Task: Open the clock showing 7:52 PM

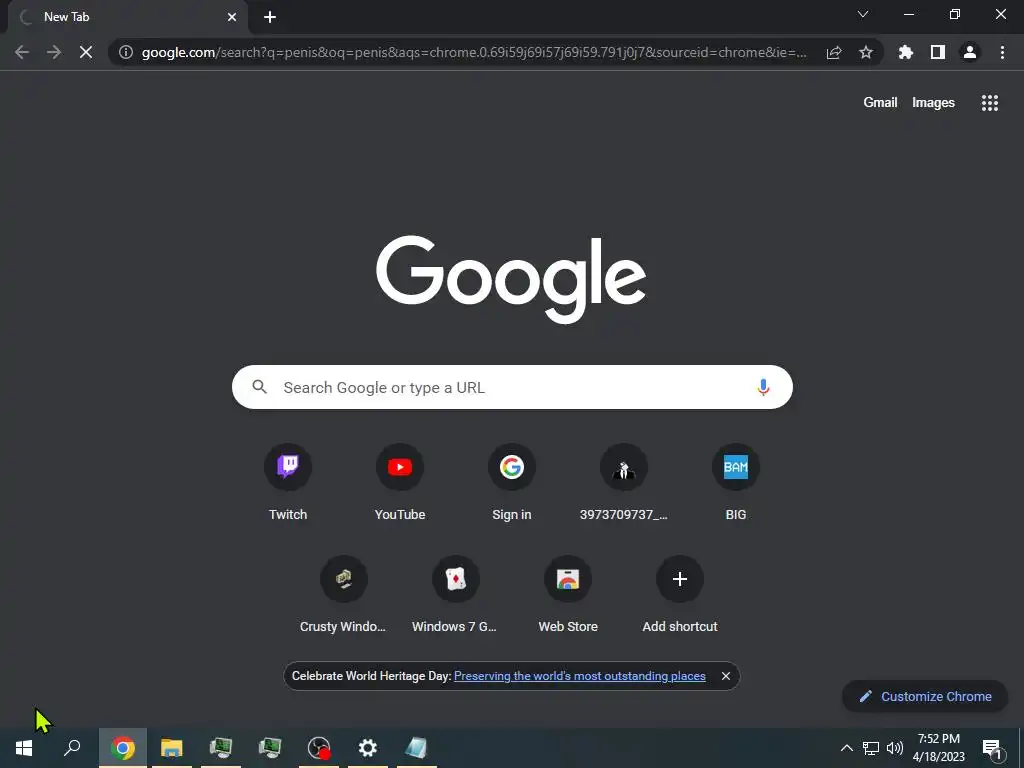Action: pyautogui.click(x=938, y=748)
